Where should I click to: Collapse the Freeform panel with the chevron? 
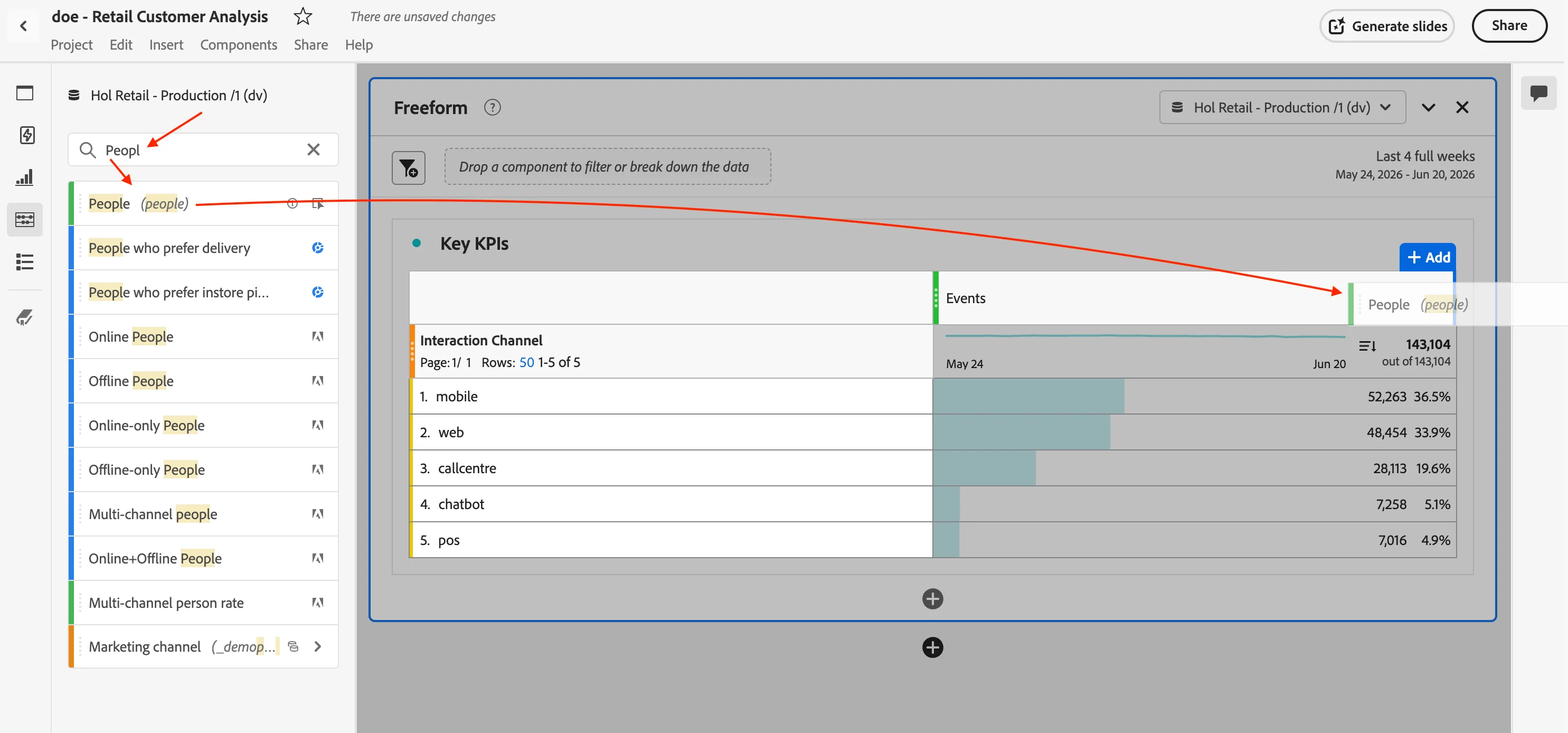click(x=1428, y=108)
